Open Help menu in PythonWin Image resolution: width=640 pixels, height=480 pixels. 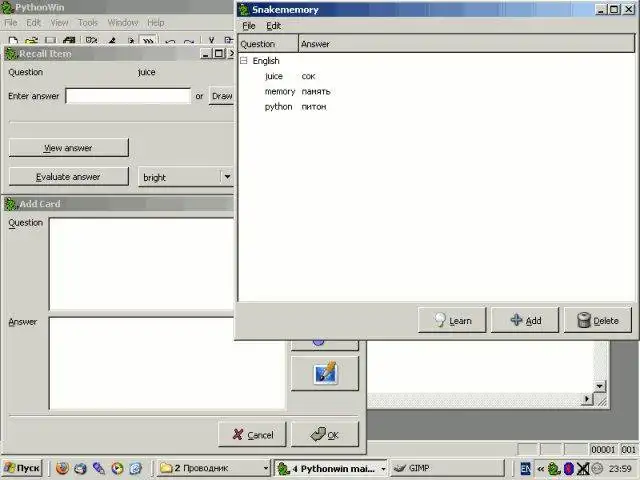(156, 23)
